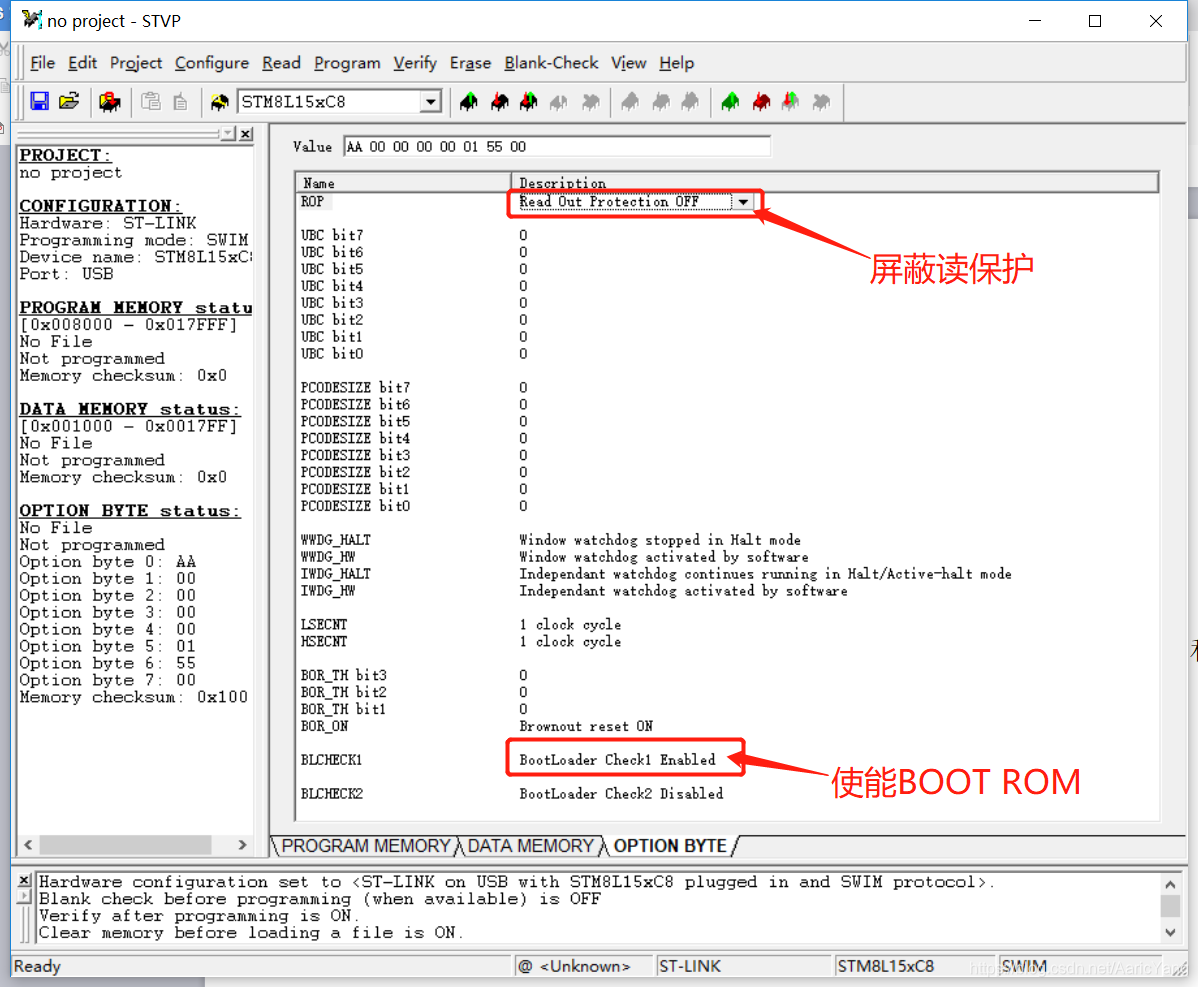Click Verify current tab icon (red-green arrows)

tap(529, 102)
